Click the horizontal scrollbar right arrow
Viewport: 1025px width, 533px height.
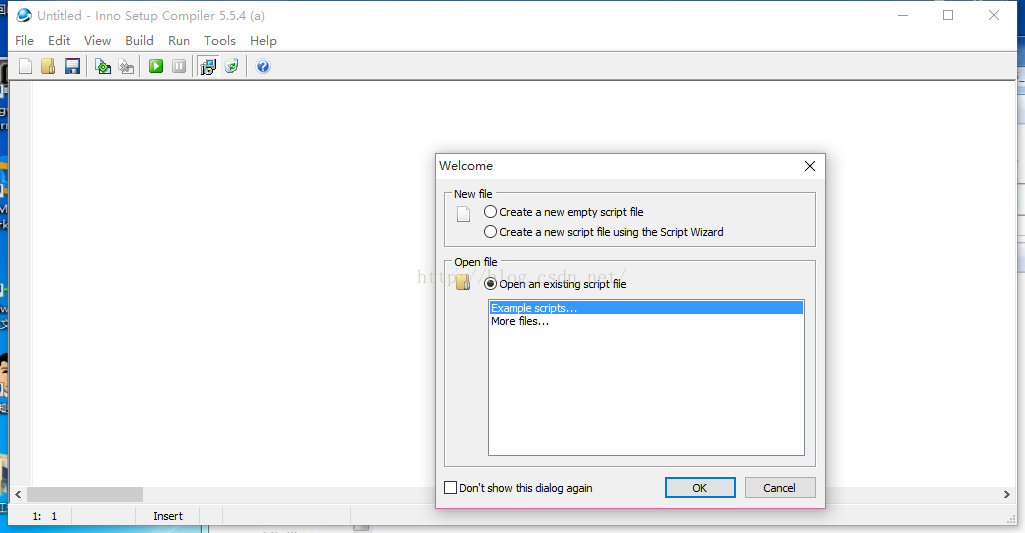[x=1007, y=494]
